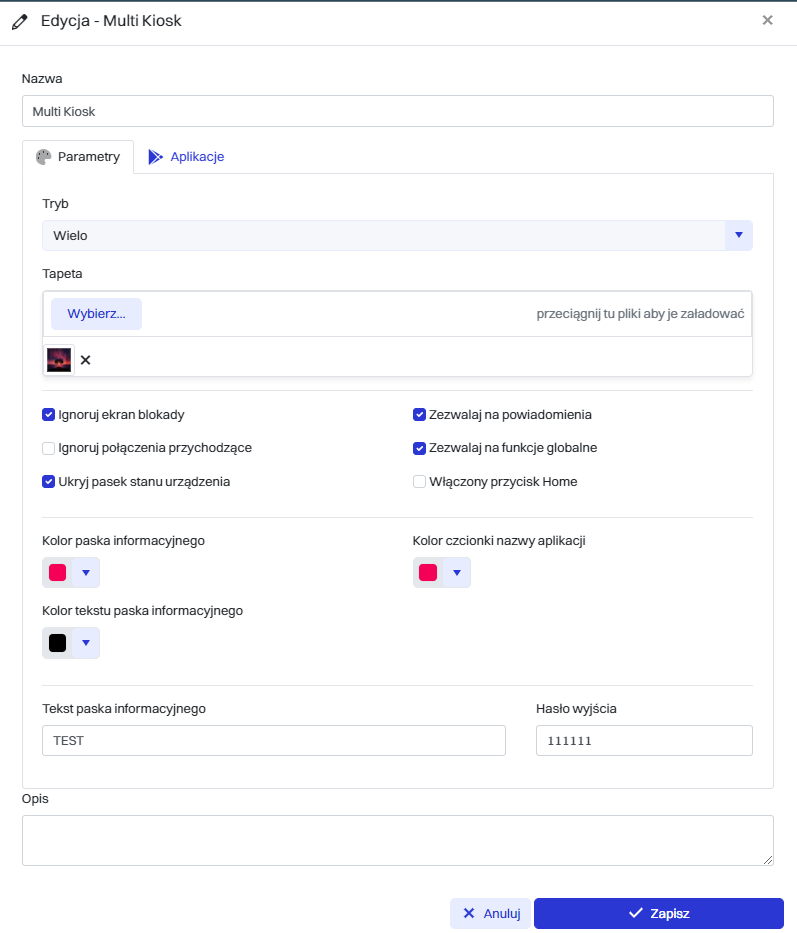
Task: Select the Parametry tab
Action: click(x=78, y=157)
